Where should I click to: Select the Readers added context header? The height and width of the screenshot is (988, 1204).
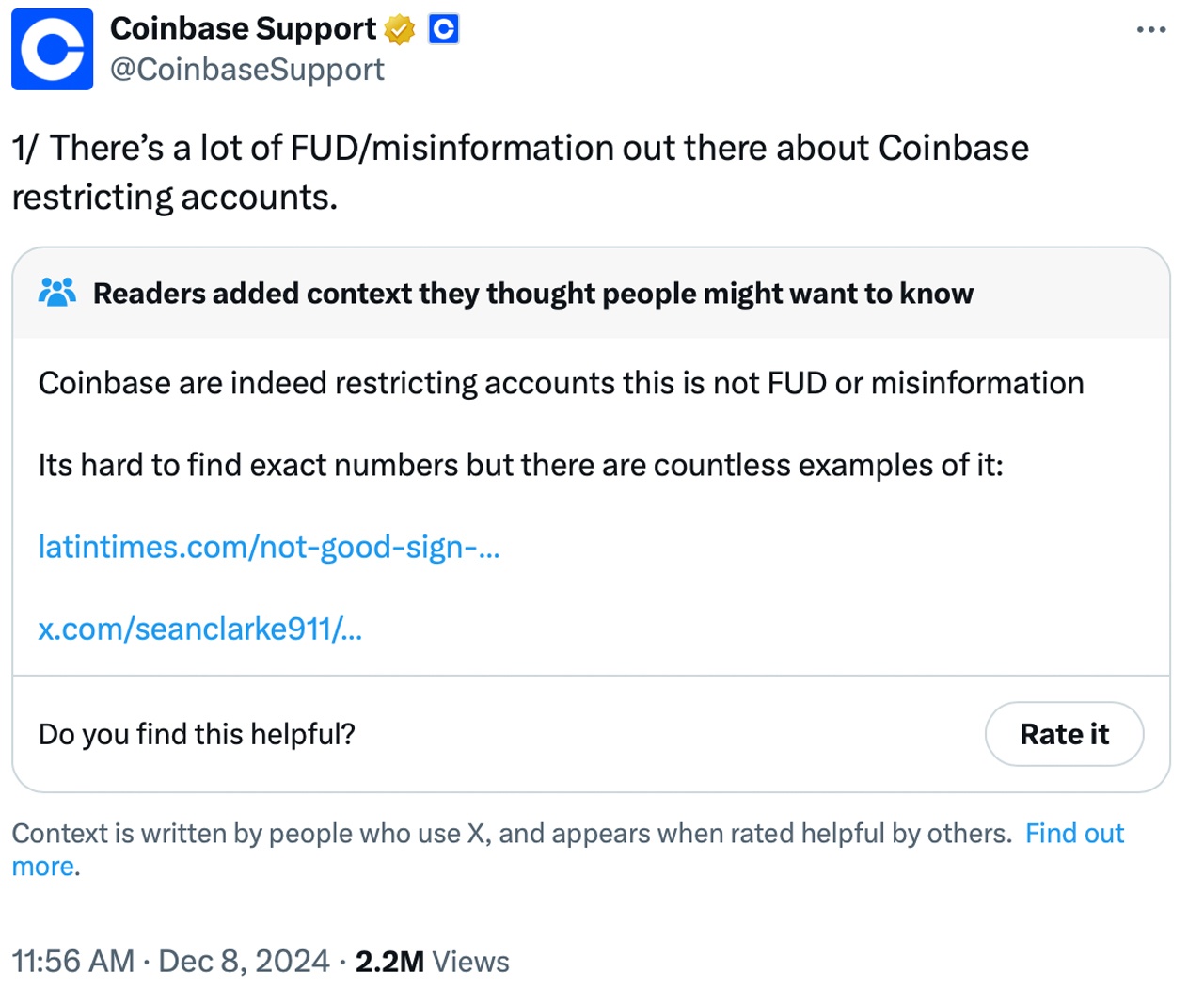pos(533,293)
